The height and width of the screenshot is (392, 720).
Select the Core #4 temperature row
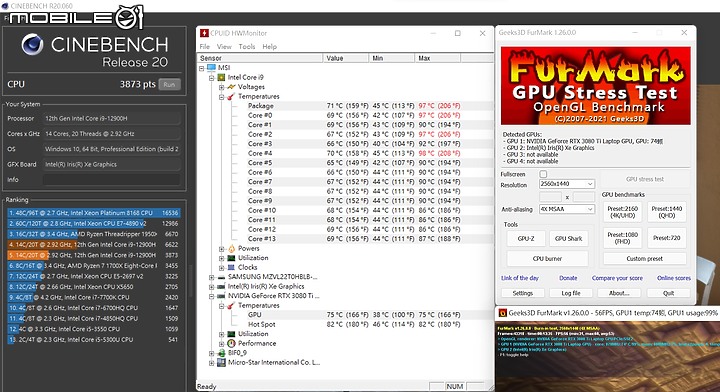coord(345,153)
